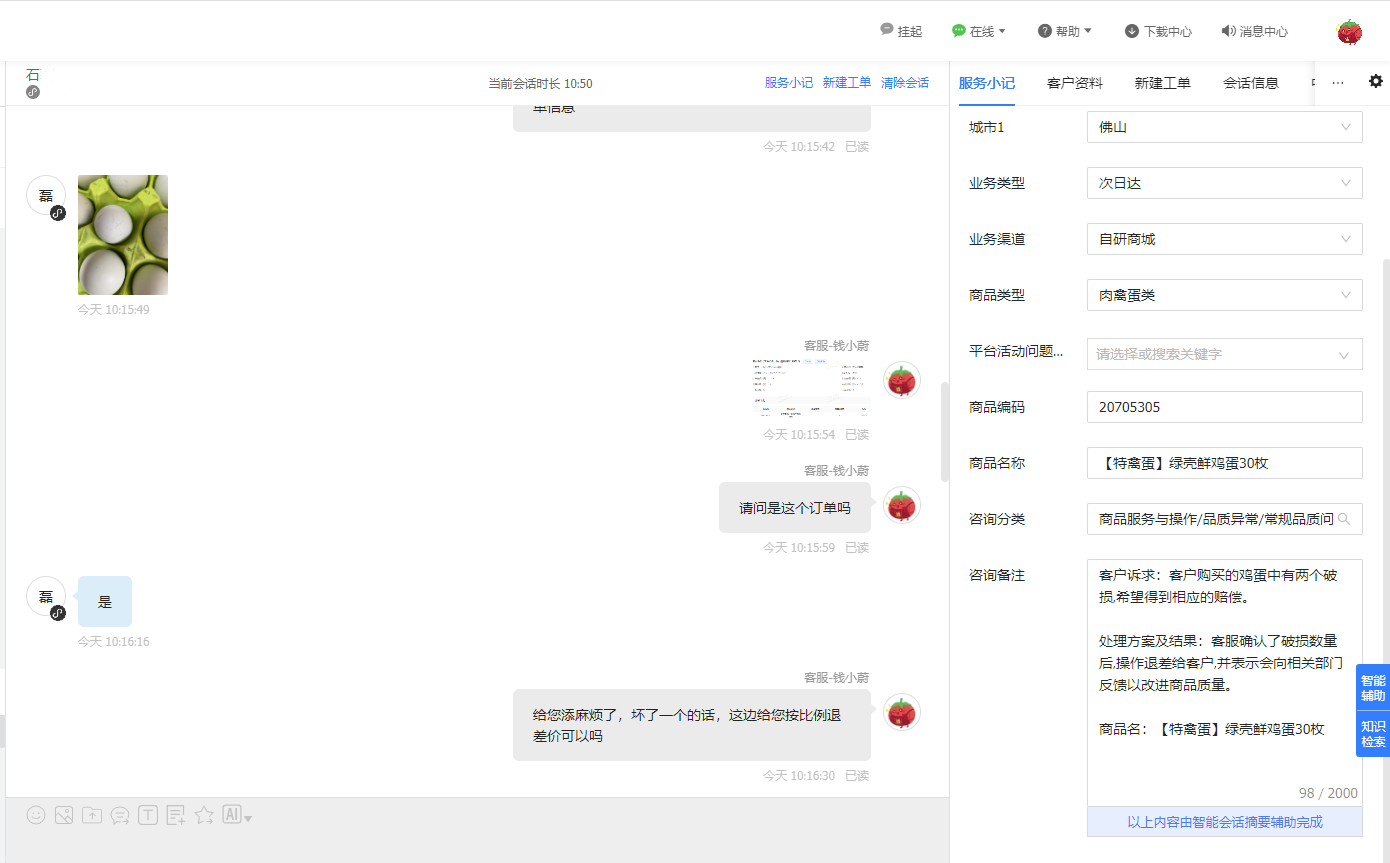Screen dimensions: 1390x863
Task: Click the add note list icon
Action: 176,815
